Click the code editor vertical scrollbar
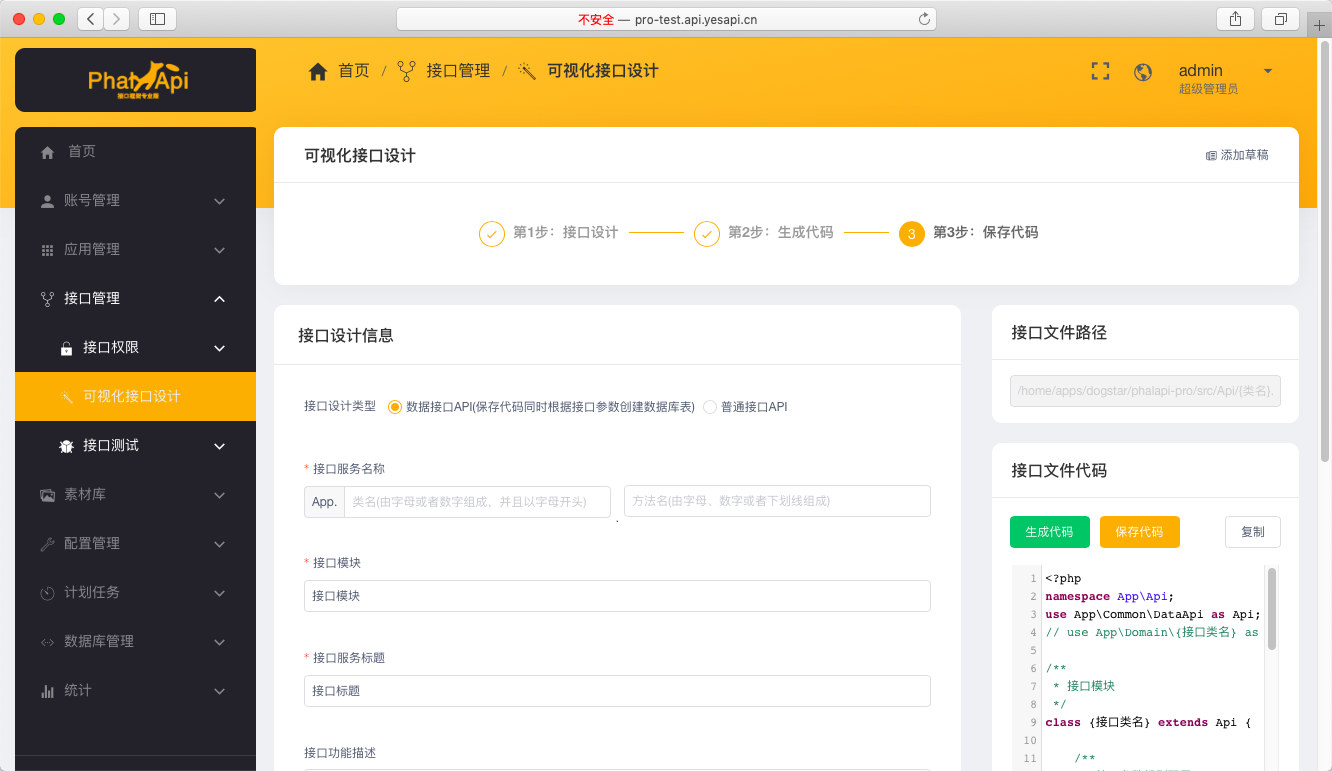 coord(1272,610)
